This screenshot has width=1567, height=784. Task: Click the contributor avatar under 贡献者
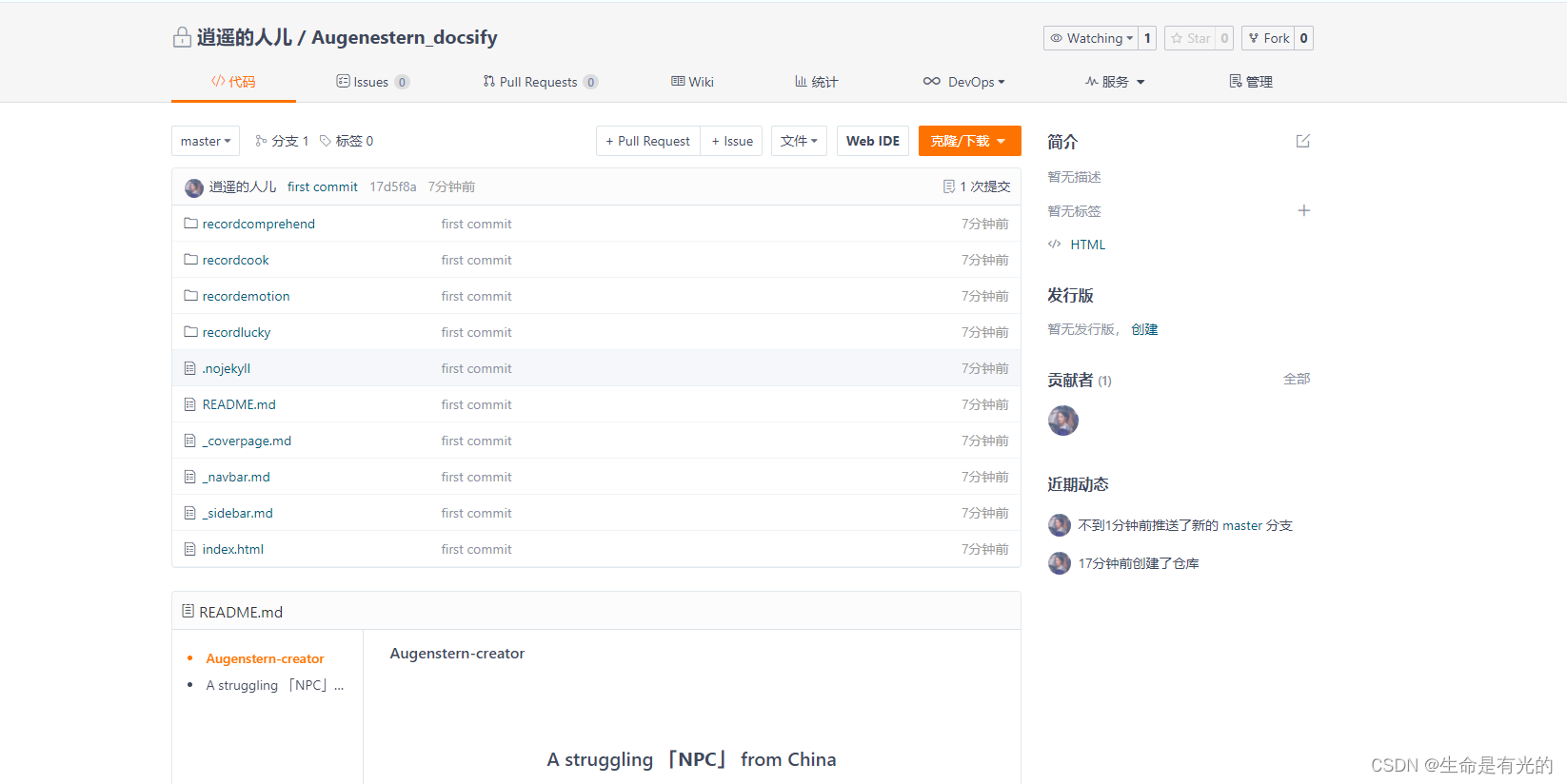1063,421
